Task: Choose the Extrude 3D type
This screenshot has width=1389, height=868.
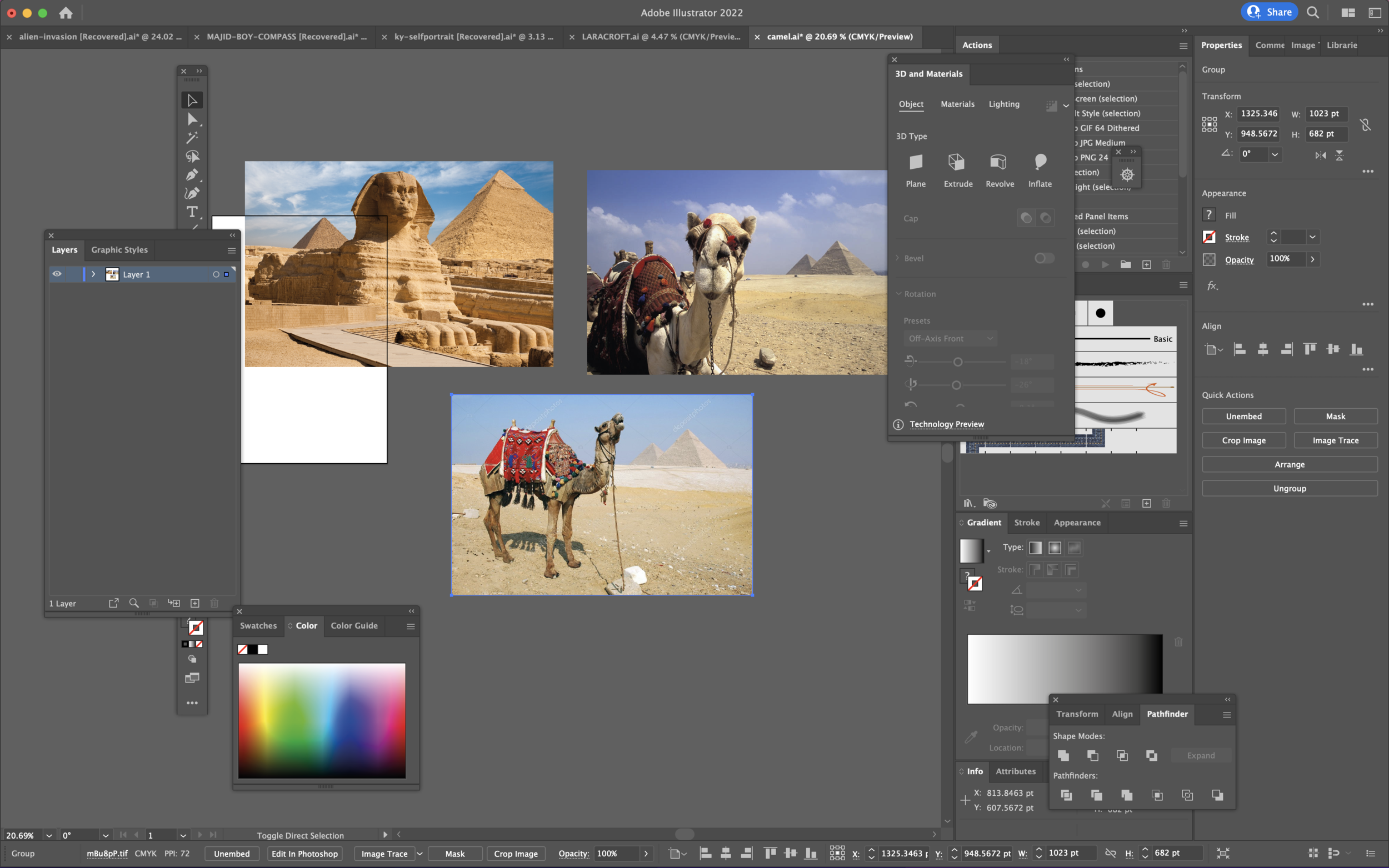Action: 958,170
